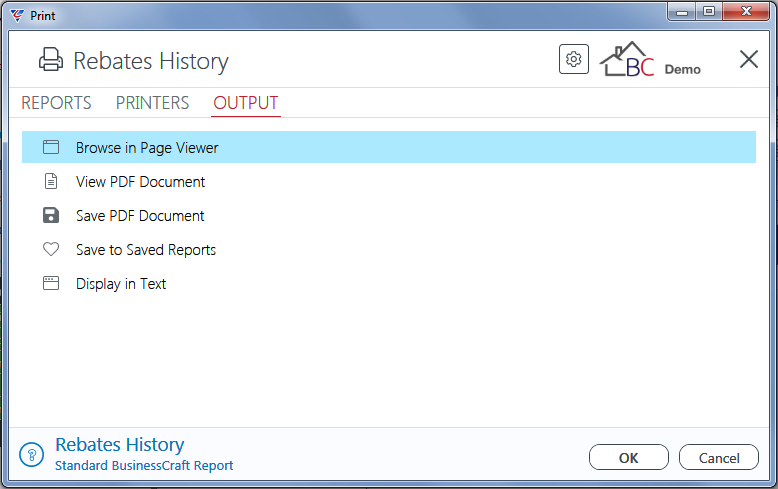Open Standard BusinessCraft Report link
The image size is (778, 489).
point(144,466)
